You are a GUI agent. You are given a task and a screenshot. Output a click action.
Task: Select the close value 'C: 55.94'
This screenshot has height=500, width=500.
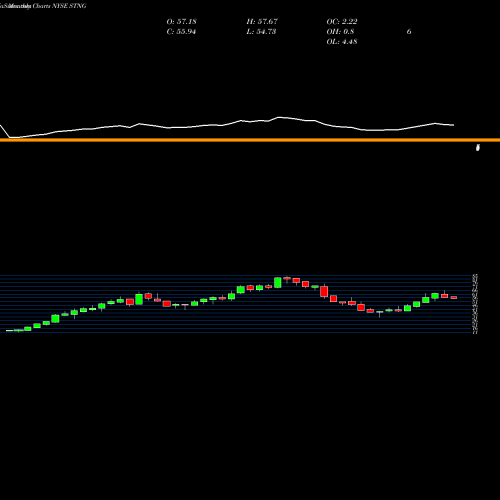coord(181,32)
